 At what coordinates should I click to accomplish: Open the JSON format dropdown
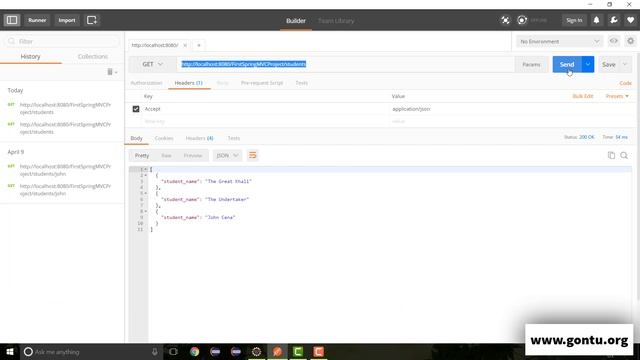[x=227, y=155]
